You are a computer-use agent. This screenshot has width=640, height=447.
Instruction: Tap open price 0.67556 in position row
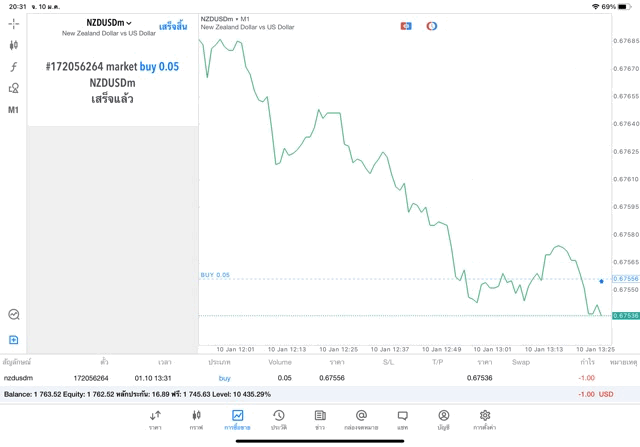[x=332, y=378]
